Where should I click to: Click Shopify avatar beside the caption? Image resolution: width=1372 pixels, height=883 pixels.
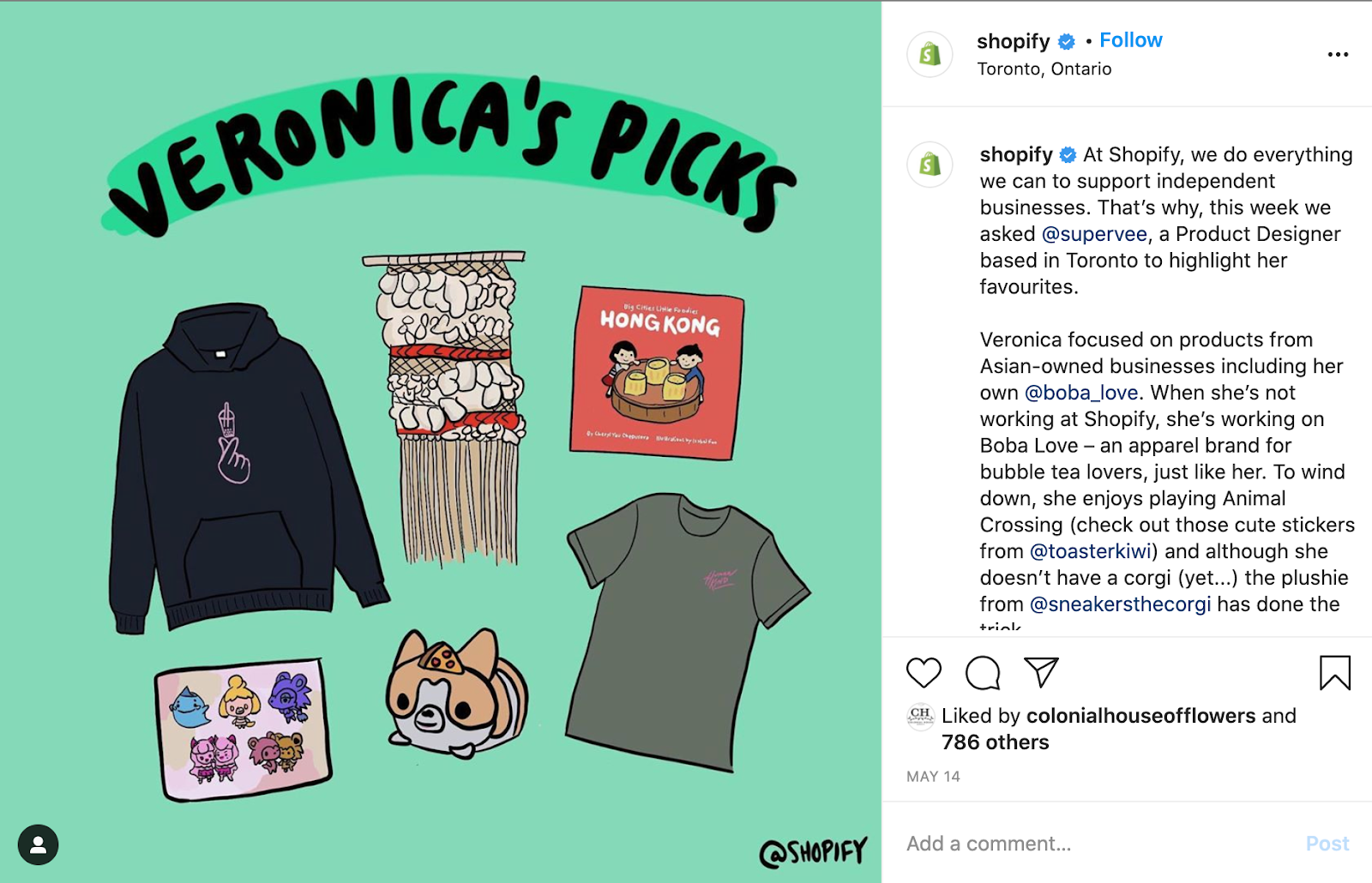coord(930,164)
